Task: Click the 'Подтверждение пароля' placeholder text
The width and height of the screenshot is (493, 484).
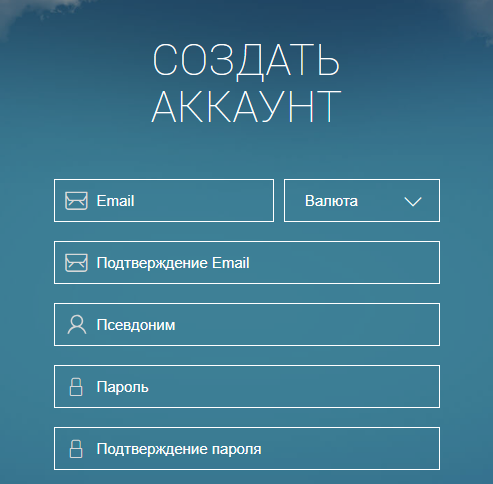Action: pyautogui.click(x=179, y=449)
